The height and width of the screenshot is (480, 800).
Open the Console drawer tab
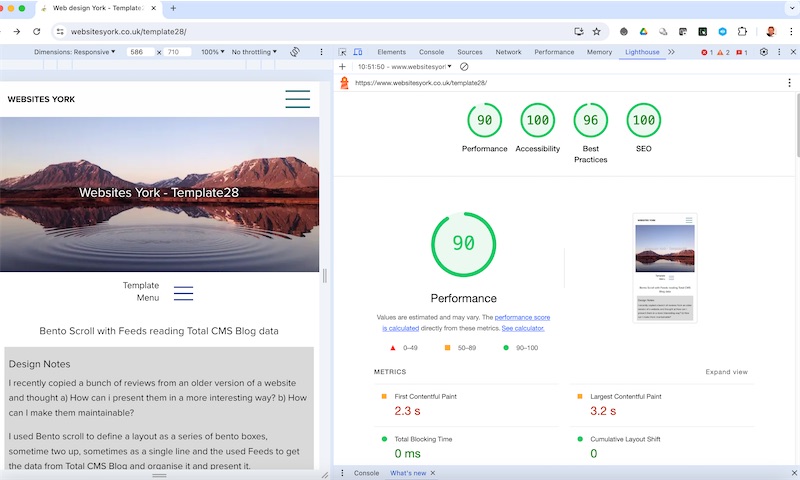[x=366, y=473]
